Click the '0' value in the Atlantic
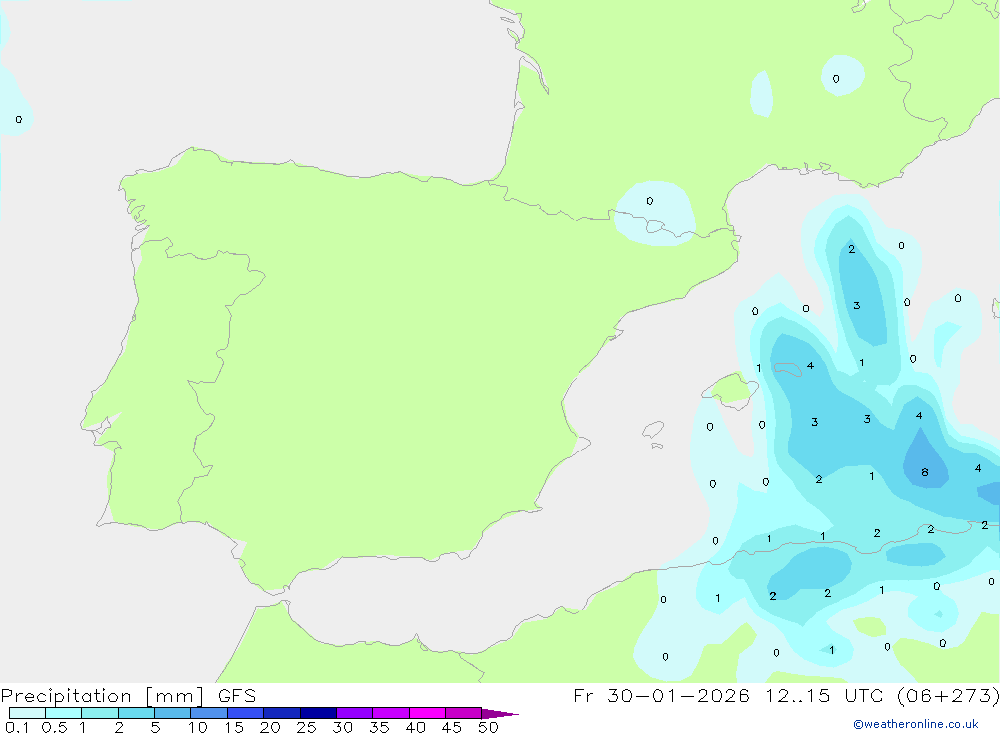This screenshot has height=733, width=1000. point(18,119)
